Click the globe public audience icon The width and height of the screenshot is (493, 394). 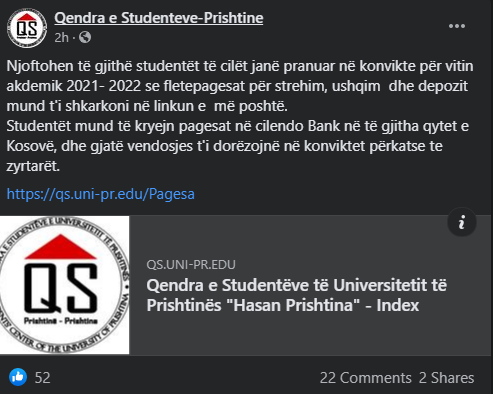pos(85,37)
